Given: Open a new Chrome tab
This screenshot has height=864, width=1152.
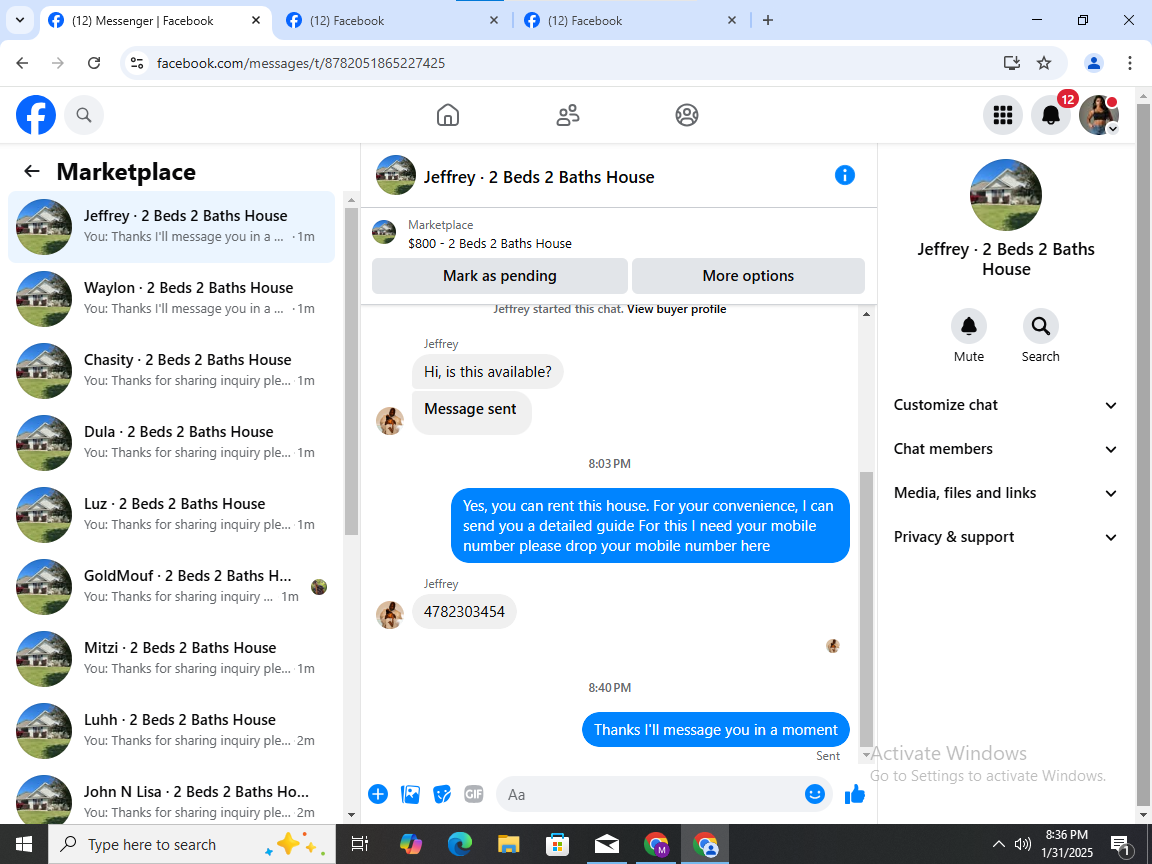Looking at the screenshot, I should point(768,21).
